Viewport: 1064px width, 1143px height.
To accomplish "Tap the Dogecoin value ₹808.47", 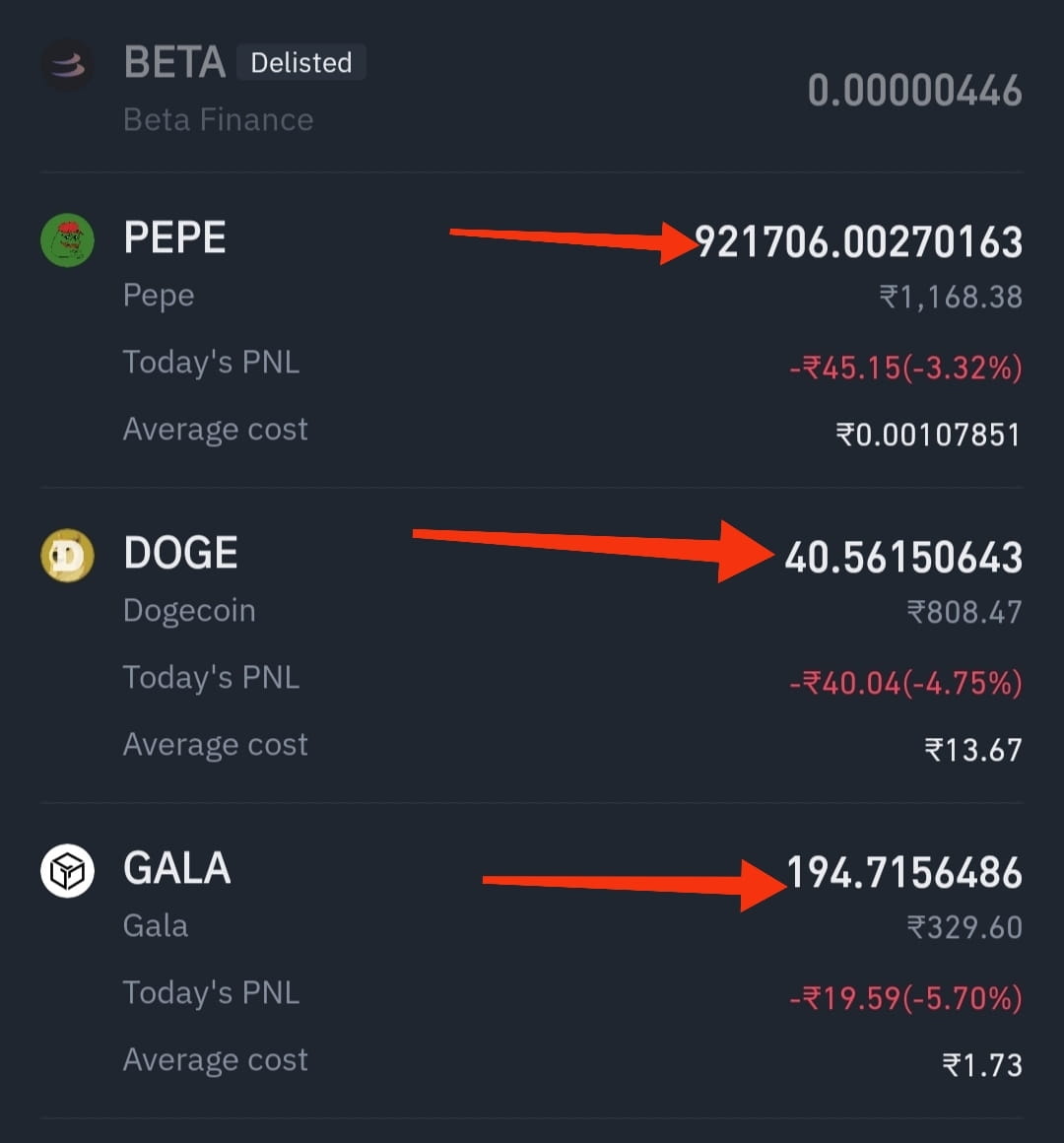I will (x=964, y=612).
